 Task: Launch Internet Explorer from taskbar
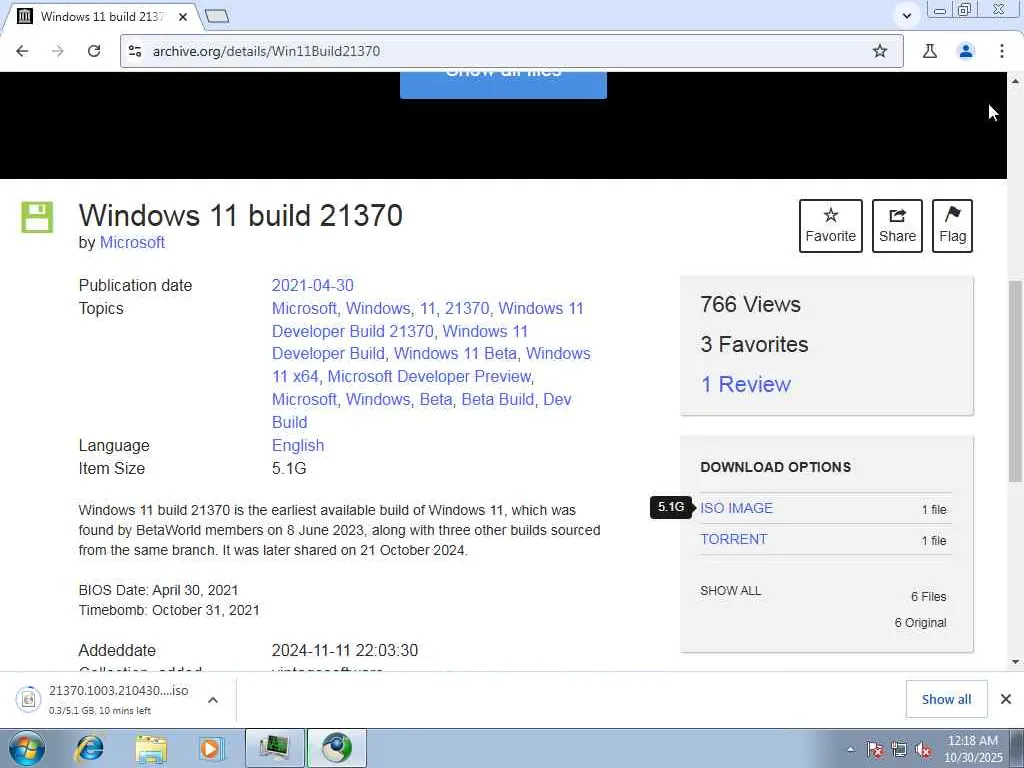(89, 748)
